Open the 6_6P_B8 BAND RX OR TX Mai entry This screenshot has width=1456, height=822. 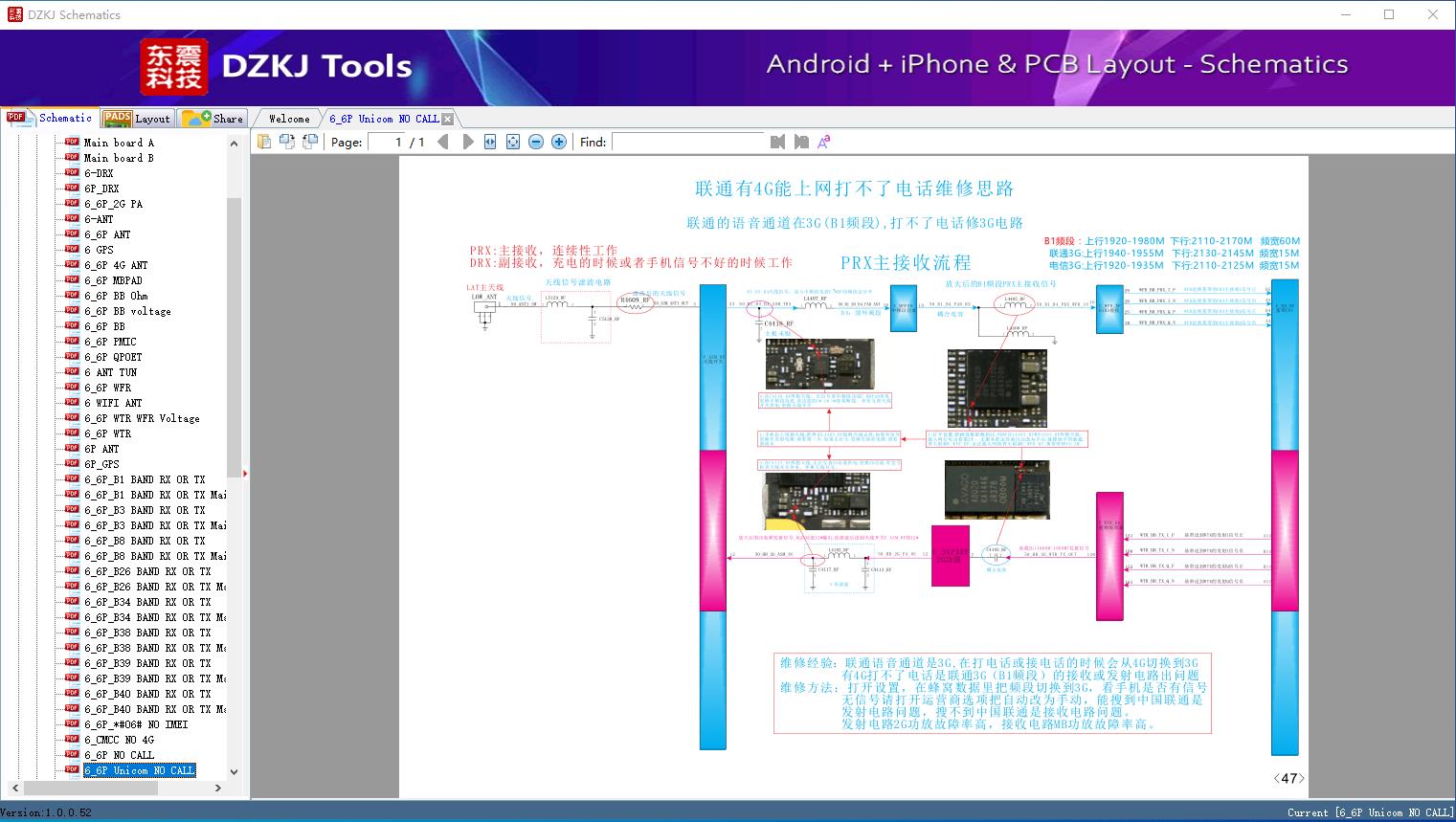pyautogui.click(x=155, y=556)
